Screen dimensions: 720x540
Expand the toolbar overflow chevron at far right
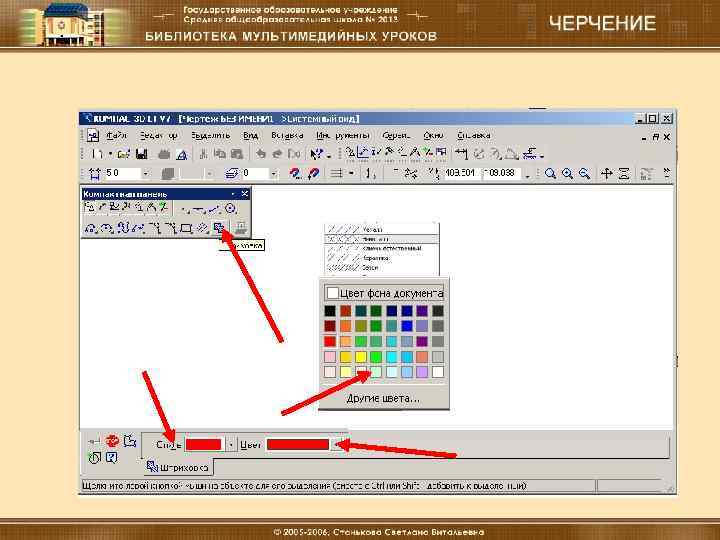click(x=667, y=174)
